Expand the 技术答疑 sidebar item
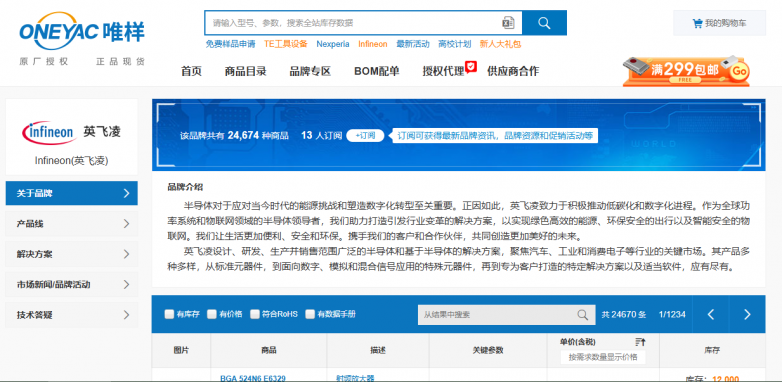This screenshot has height=382, width=782. (x=72, y=315)
